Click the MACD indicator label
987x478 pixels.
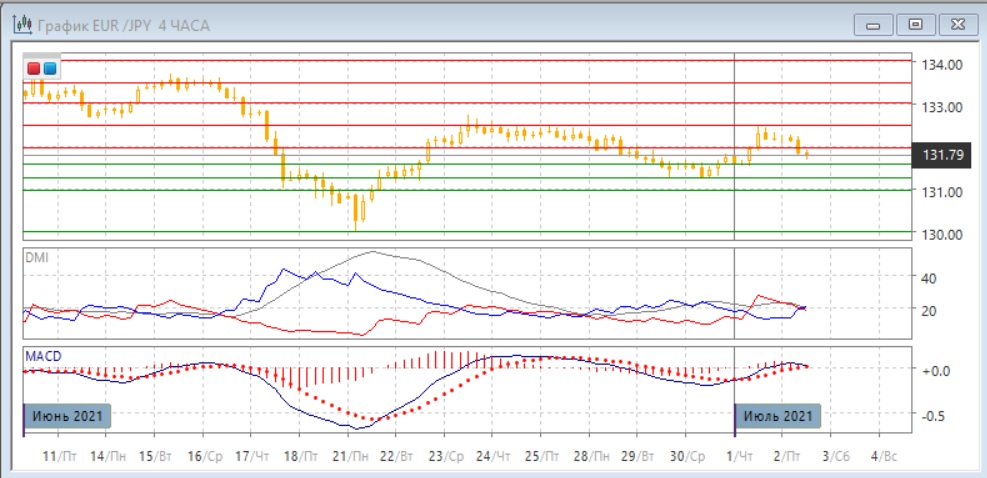42,357
